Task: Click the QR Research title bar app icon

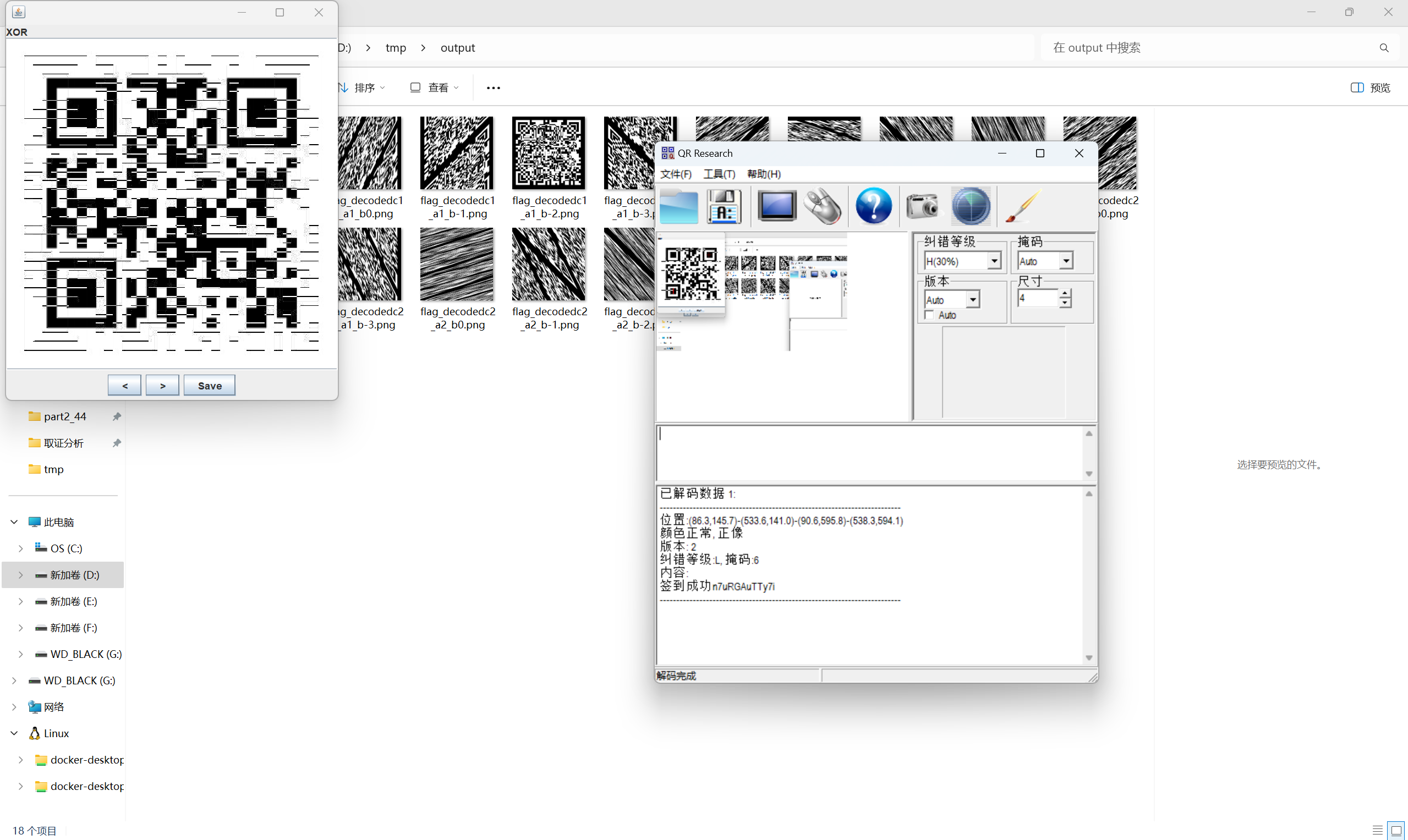Action: pos(667,153)
